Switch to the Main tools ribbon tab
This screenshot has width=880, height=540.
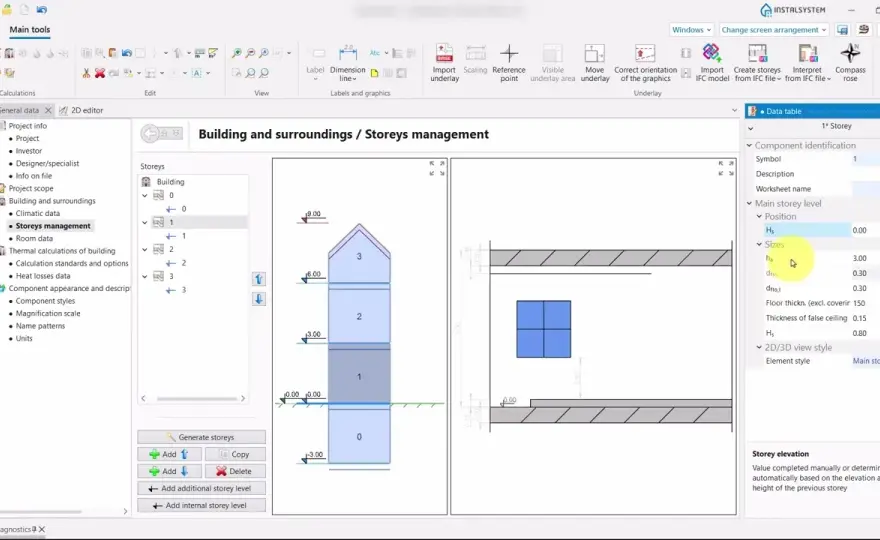point(30,30)
